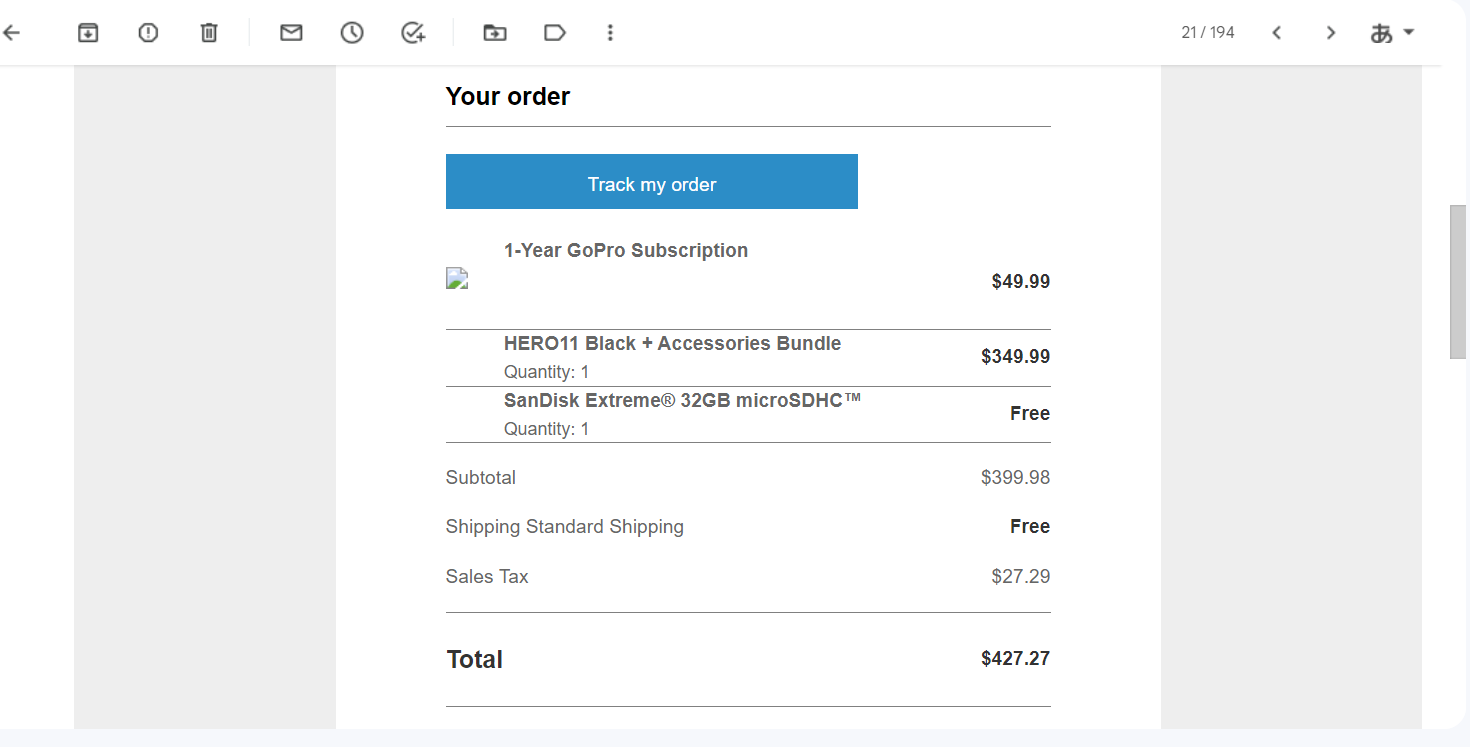Delete this email with trash icon
This screenshot has width=1470, height=747.
(209, 33)
